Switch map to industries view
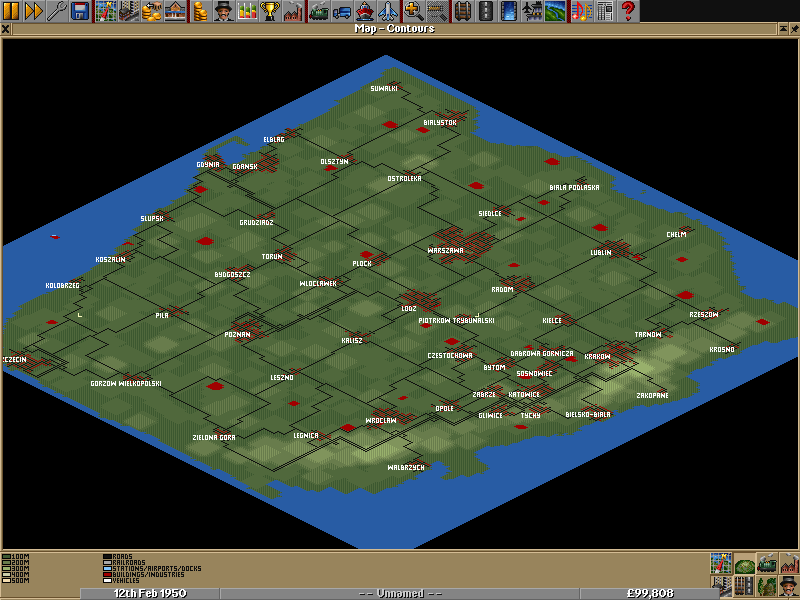Image resolution: width=800 pixels, height=600 pixels. pos(789,563)
